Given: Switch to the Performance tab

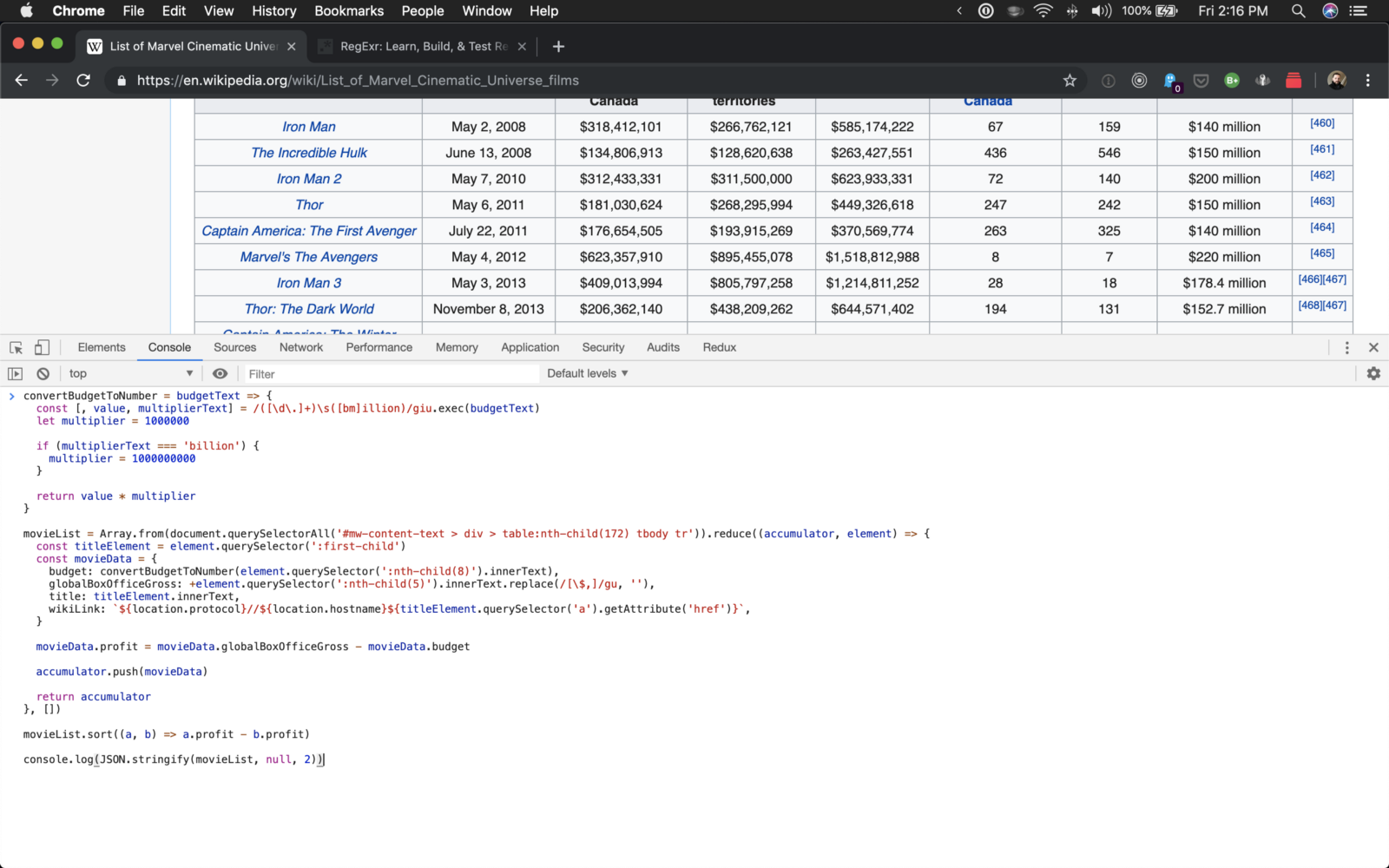Looking at the screenshot, I should 379,347.
